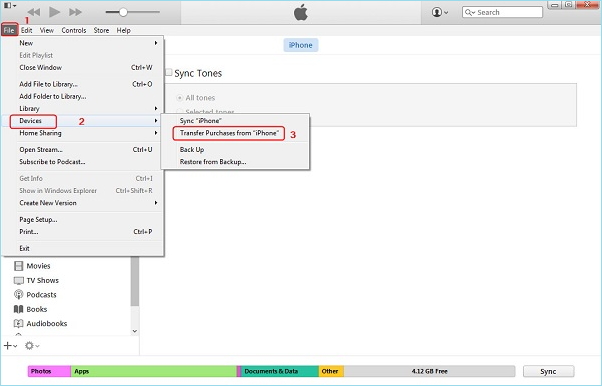This screenshot has height=386, width=602.
Task: Click the Sync button
Action: click(548, 371)
